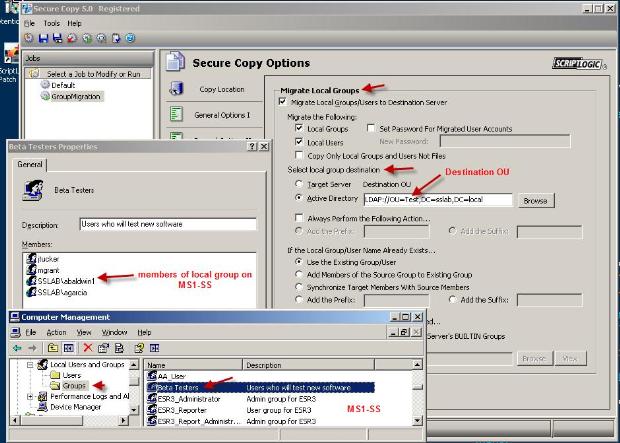Select the AA_User group row
The height and width of the screenshot is (443, 620).
pos(261,376)
